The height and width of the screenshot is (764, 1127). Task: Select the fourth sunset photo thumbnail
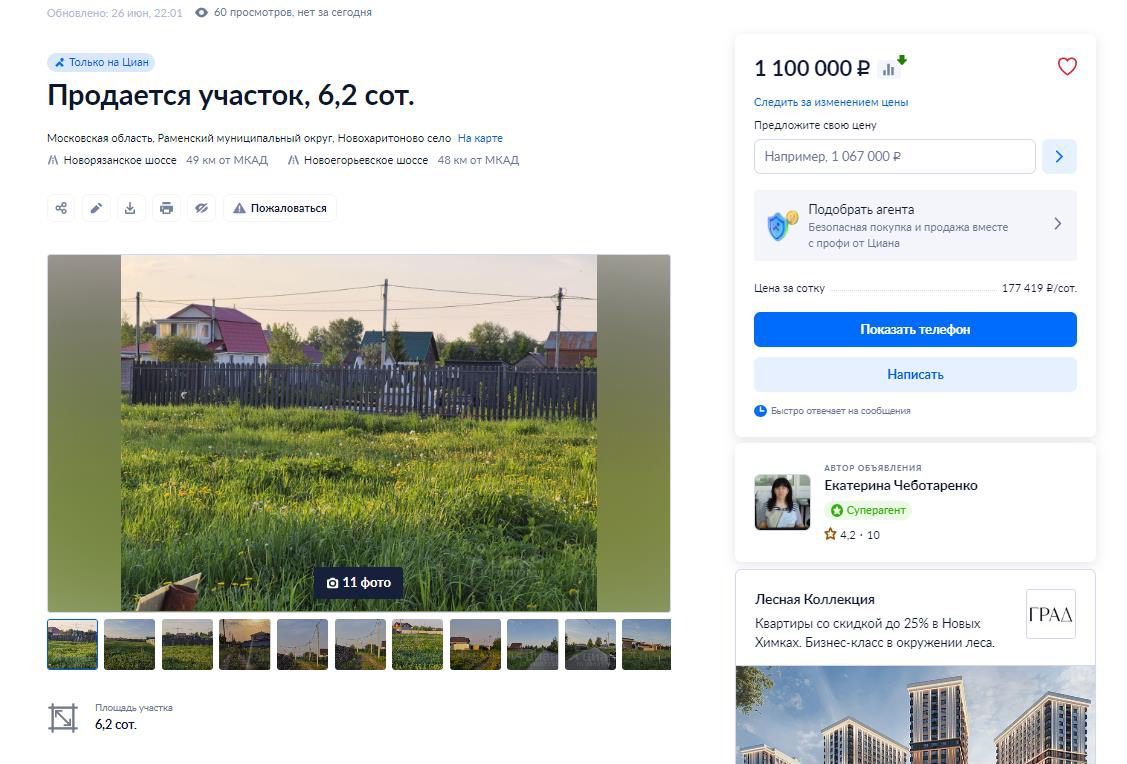tap(244, 645)
